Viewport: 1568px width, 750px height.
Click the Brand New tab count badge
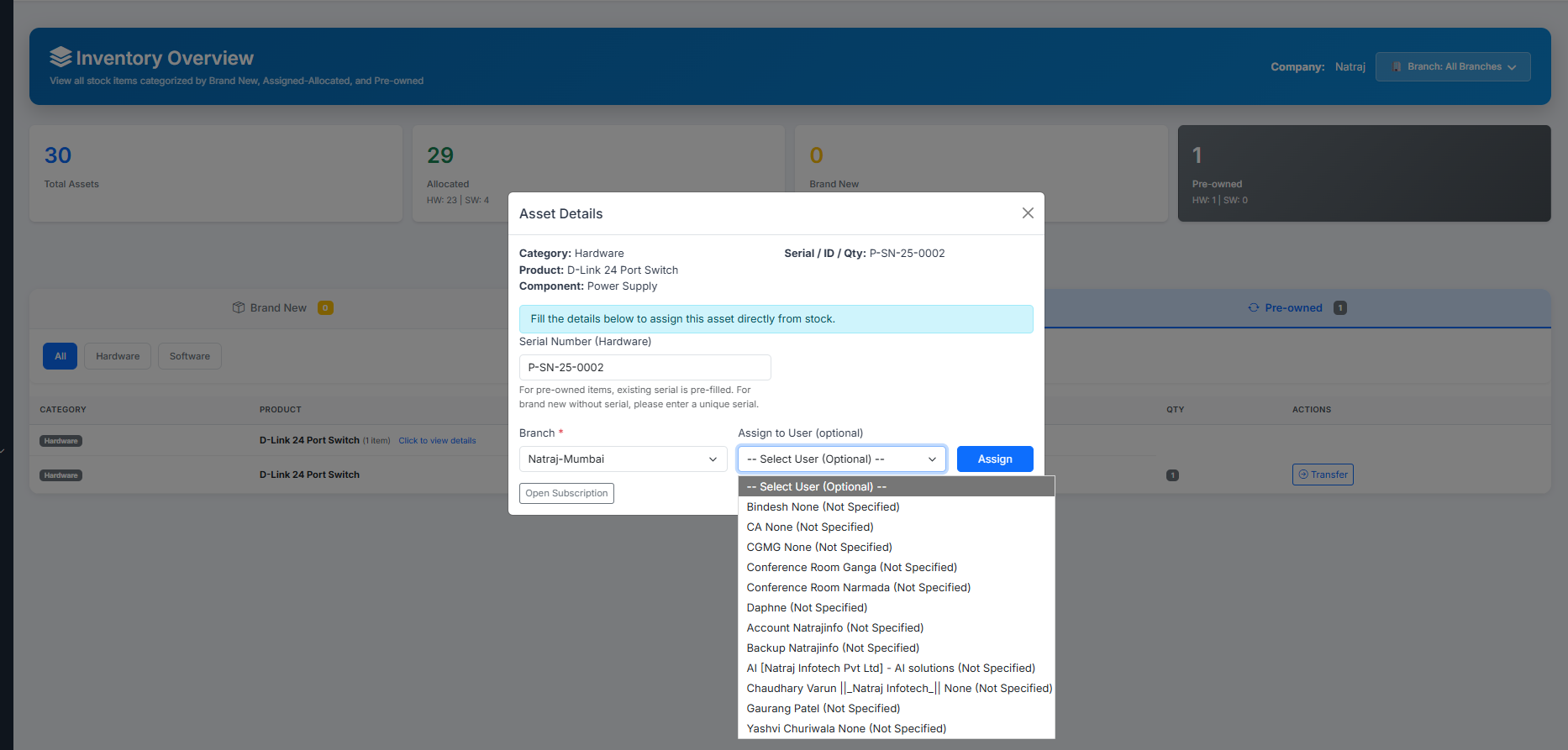point(325,308)
